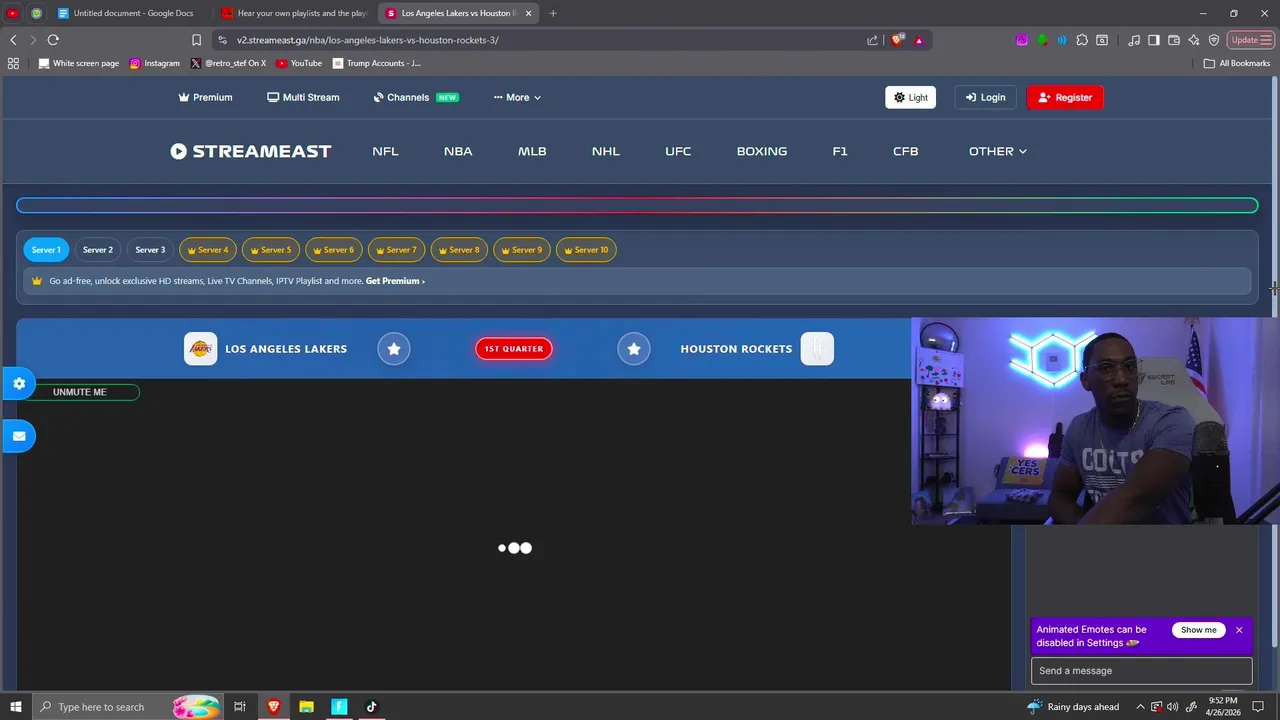Dismiss the Animated Emotes notice

click(x=1239, y=630)
